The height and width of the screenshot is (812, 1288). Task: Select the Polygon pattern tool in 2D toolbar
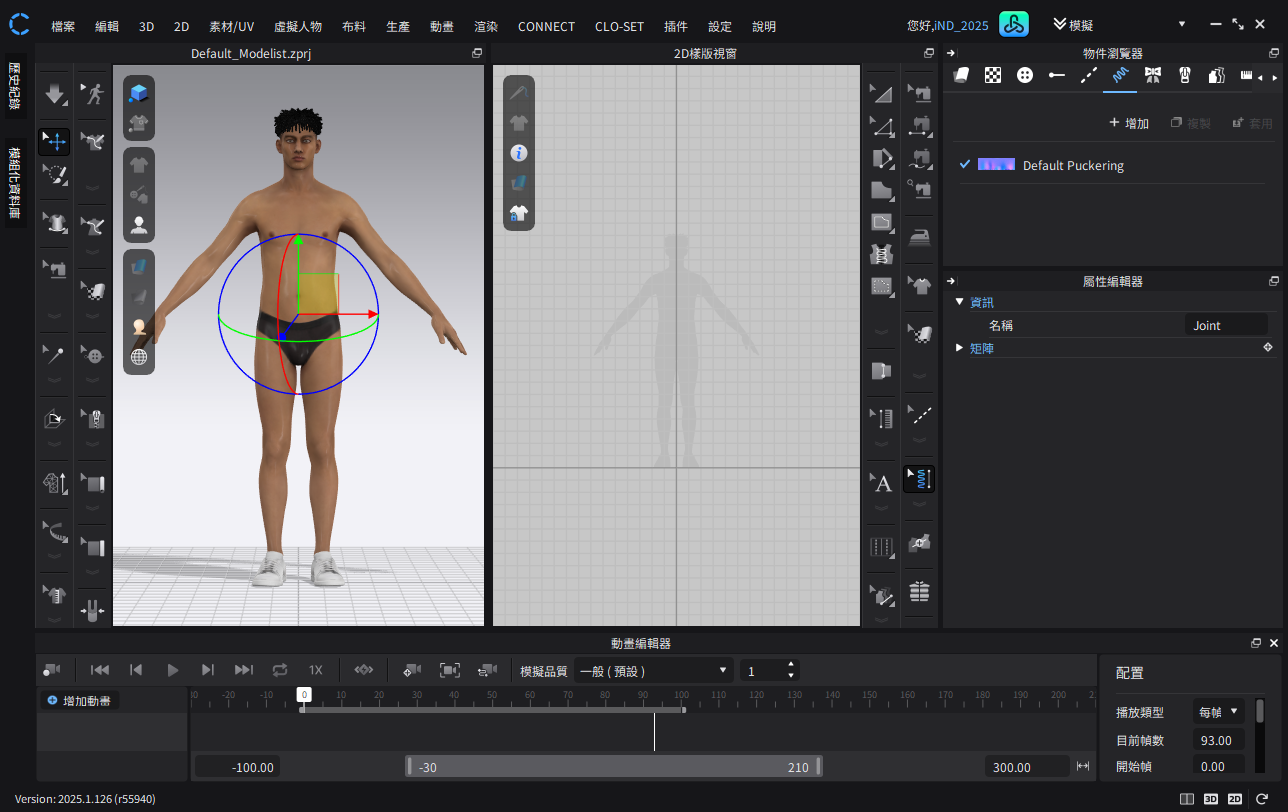tap(882, 190)
